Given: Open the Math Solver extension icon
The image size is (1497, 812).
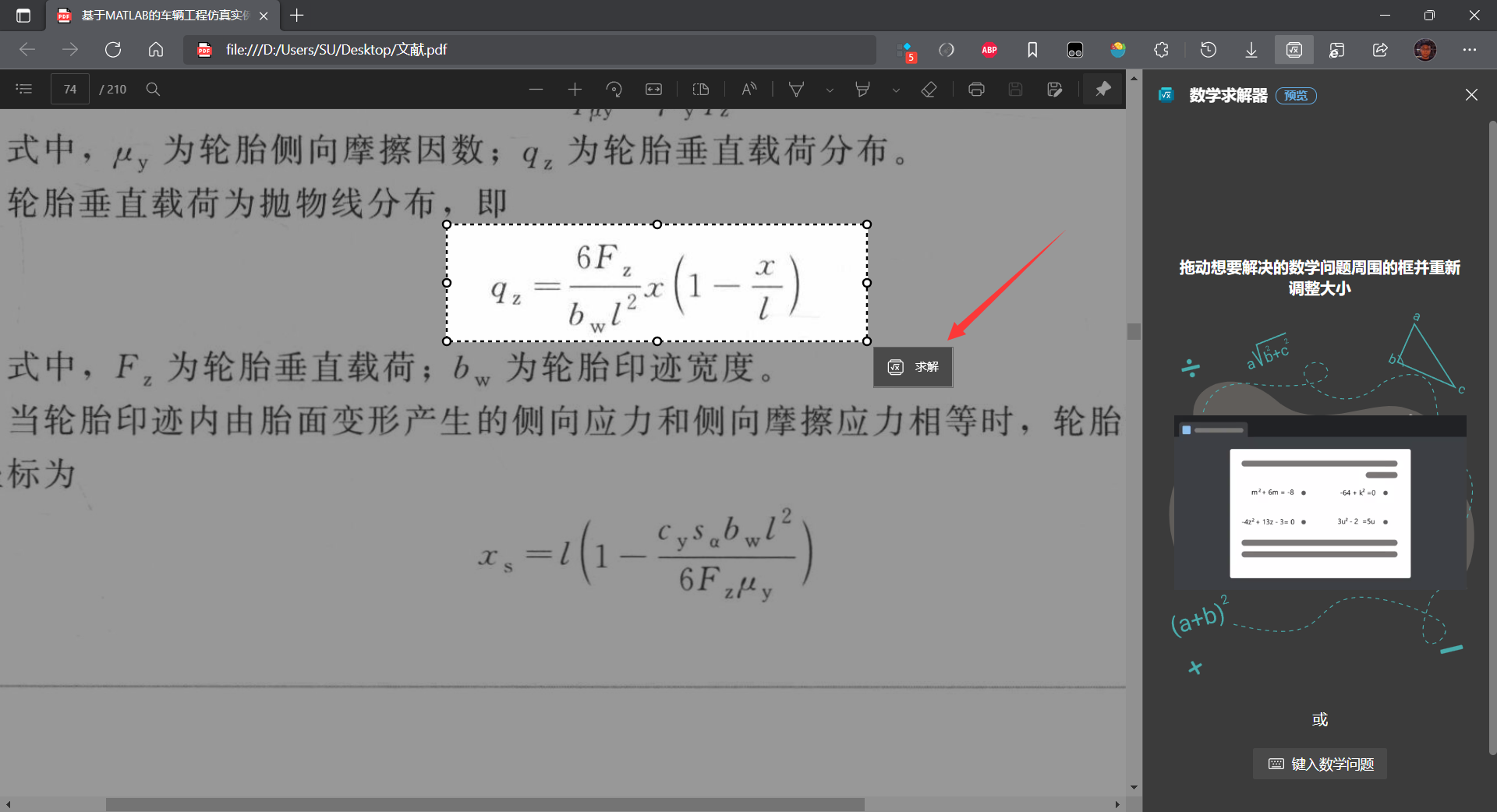Looking at the screenshot, I should click(x=1293, y=49).
